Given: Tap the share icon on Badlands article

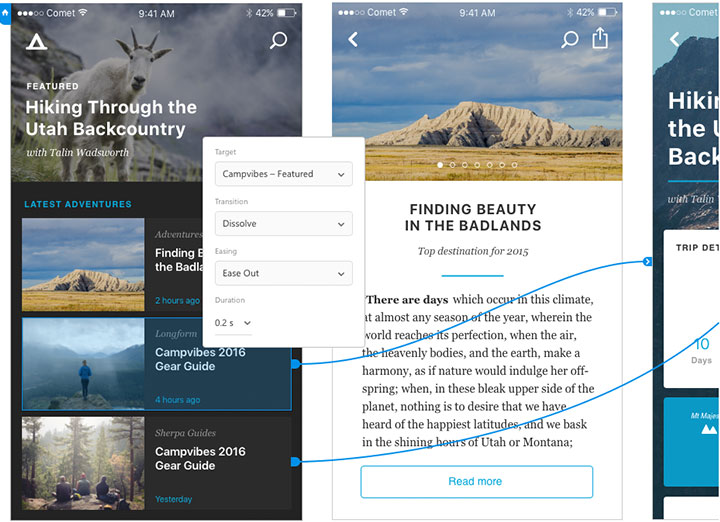Looking at the screenshot, I should (x=600, y=38).
